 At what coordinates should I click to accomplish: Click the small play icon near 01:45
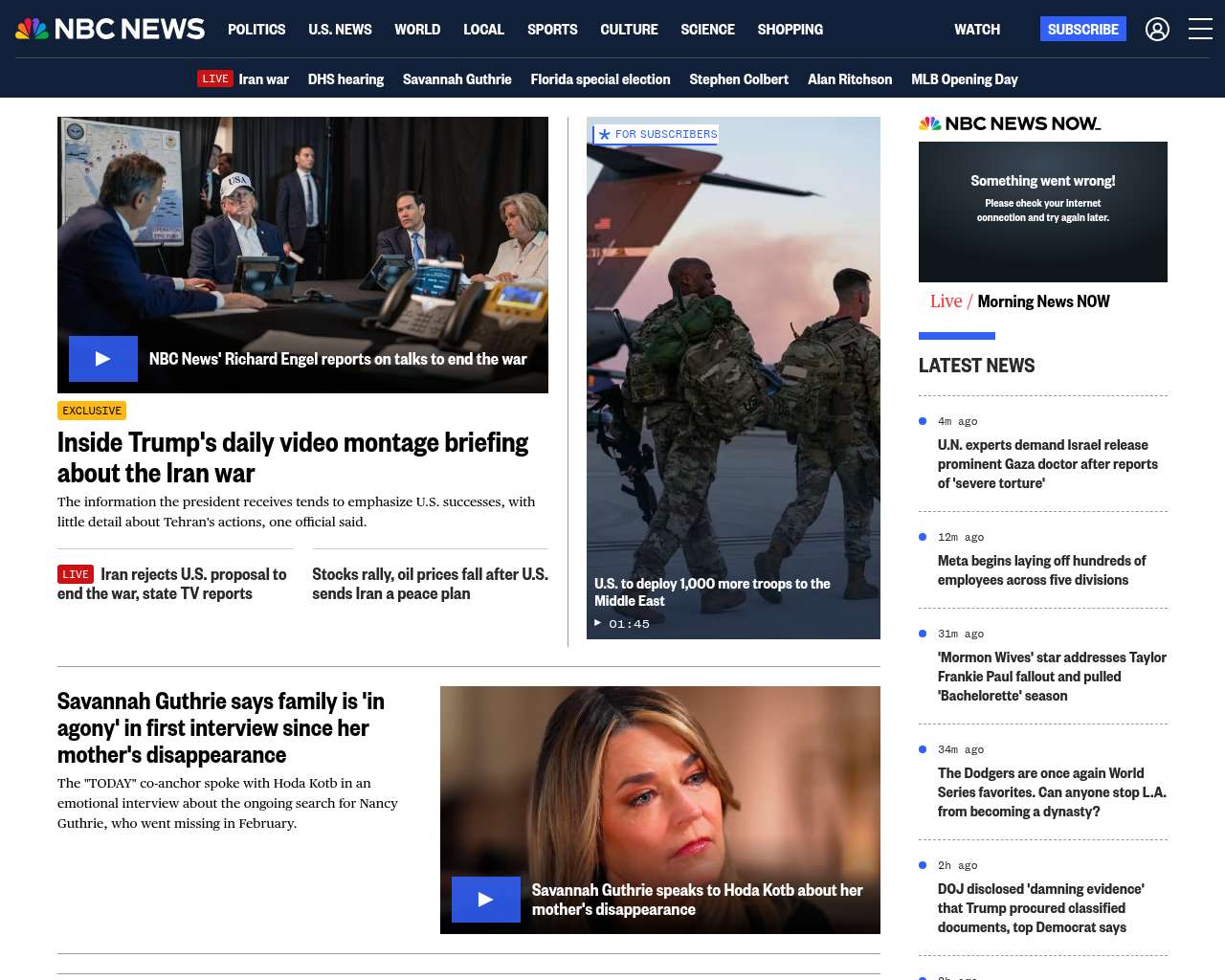coord(598,623)
